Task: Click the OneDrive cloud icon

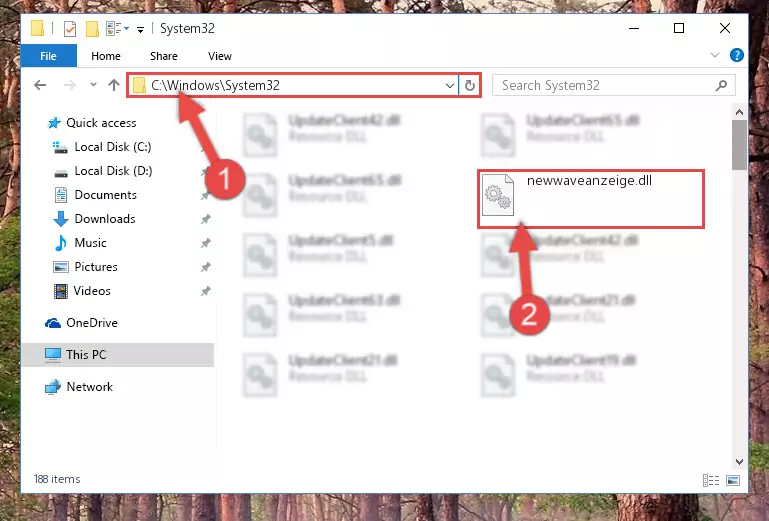Action: pos(52,323)
